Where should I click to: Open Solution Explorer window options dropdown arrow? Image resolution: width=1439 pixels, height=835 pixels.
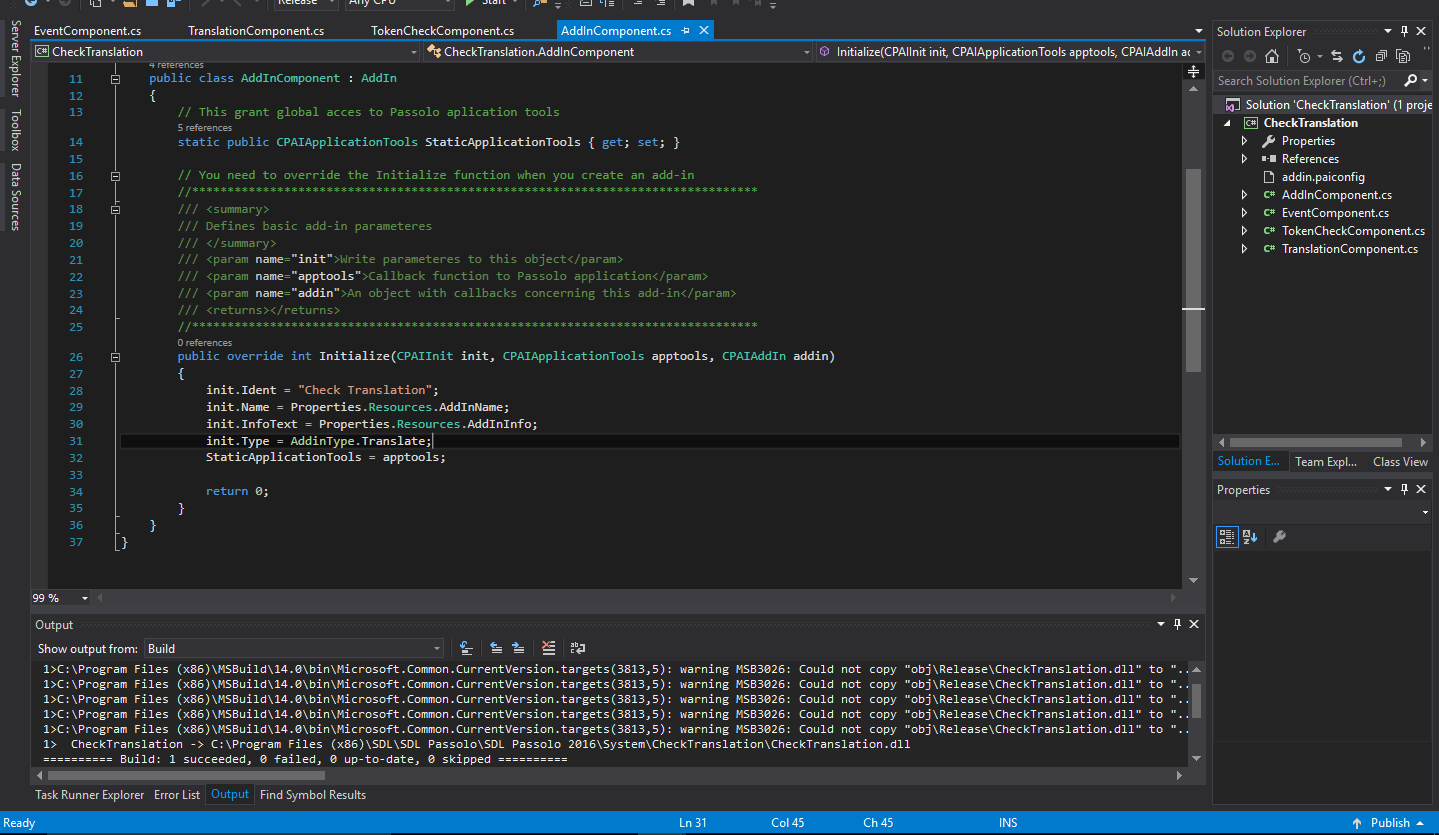coord(1388,32)
